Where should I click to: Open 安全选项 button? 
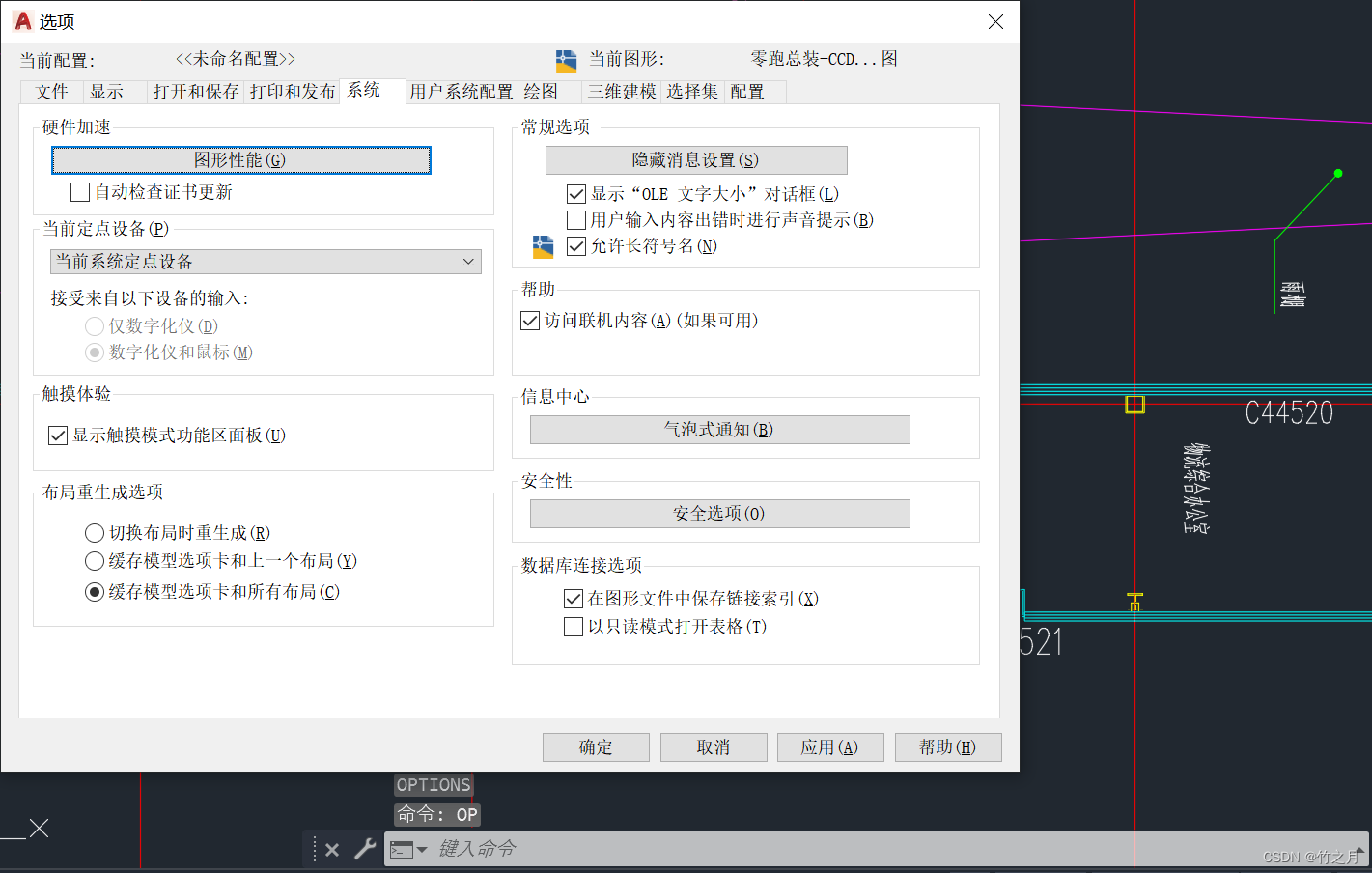[719, 514]
